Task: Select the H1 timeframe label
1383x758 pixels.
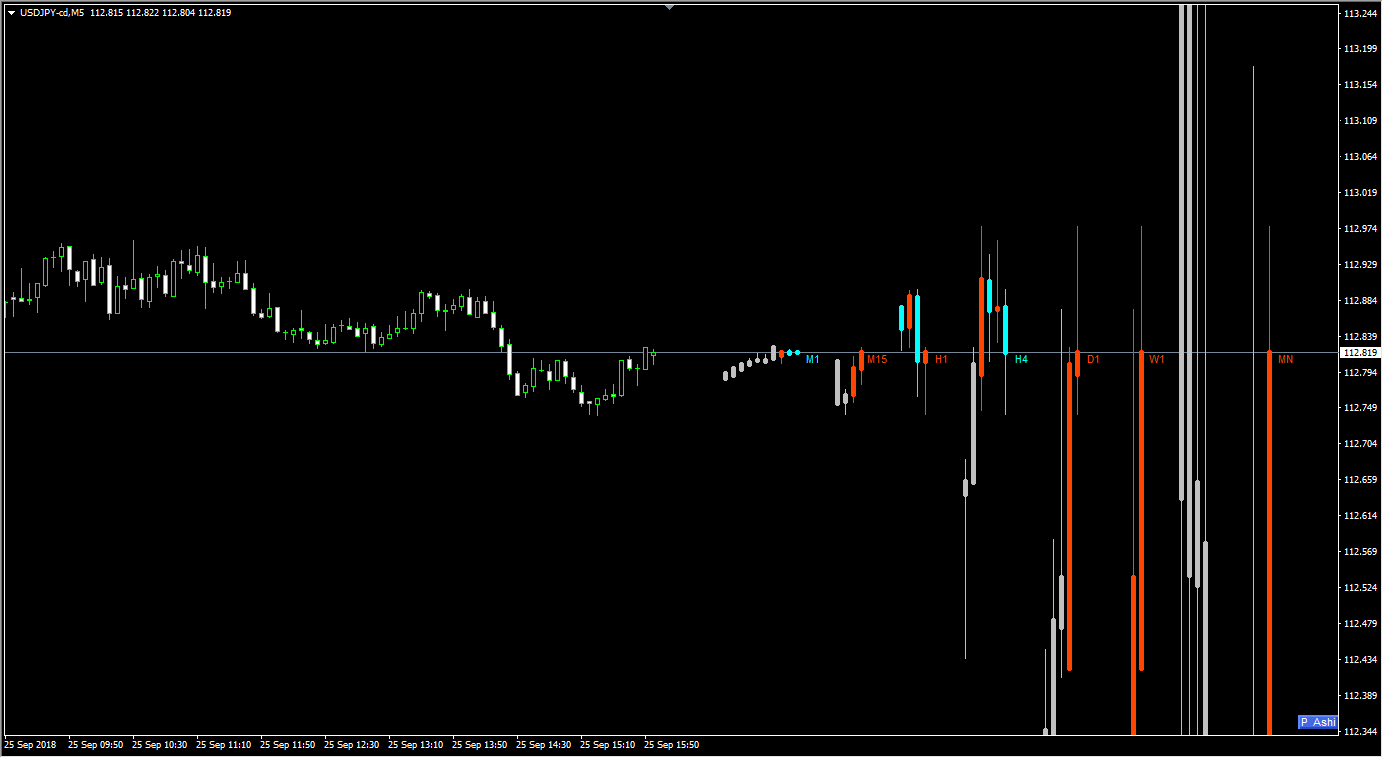Action: [941, 359]
